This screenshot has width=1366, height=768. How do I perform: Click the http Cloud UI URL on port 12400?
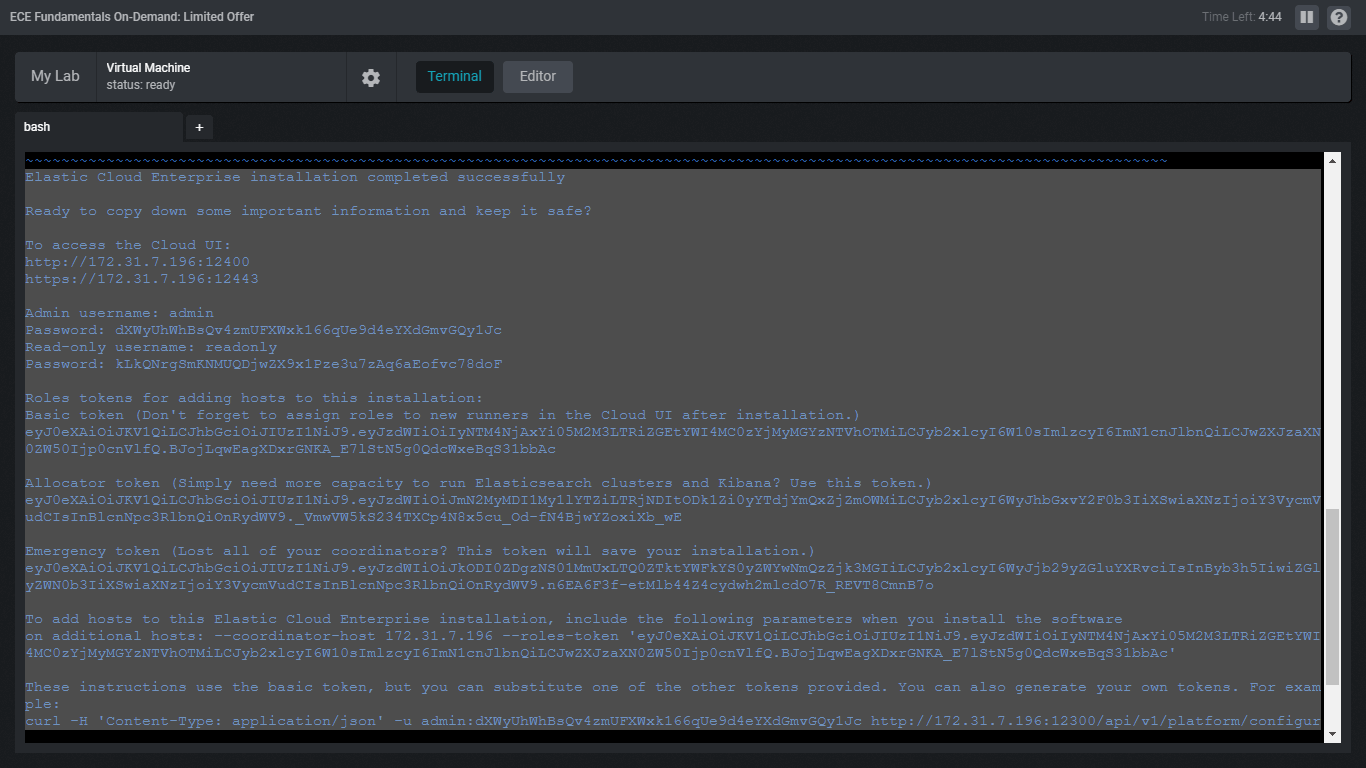(x=137, y=262)
